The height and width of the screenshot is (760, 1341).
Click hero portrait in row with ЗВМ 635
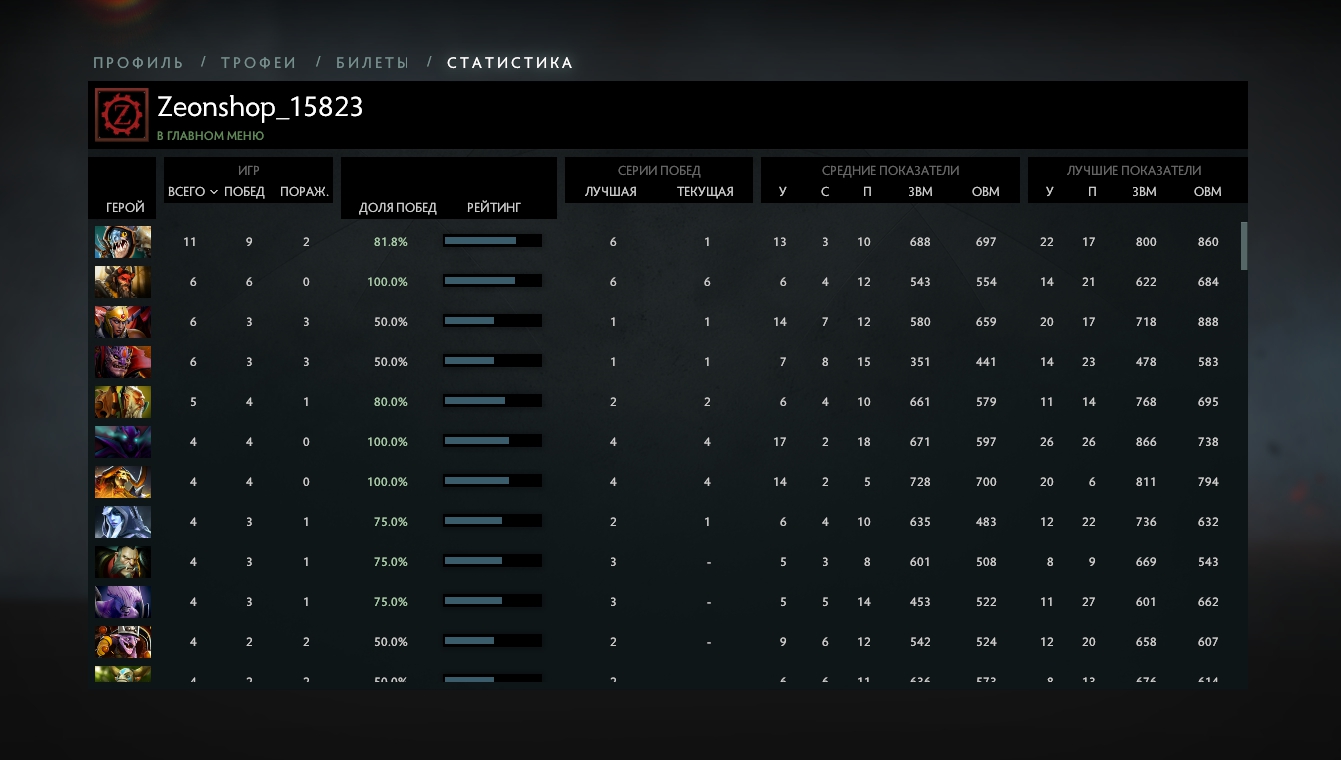(x=123, y=522)
